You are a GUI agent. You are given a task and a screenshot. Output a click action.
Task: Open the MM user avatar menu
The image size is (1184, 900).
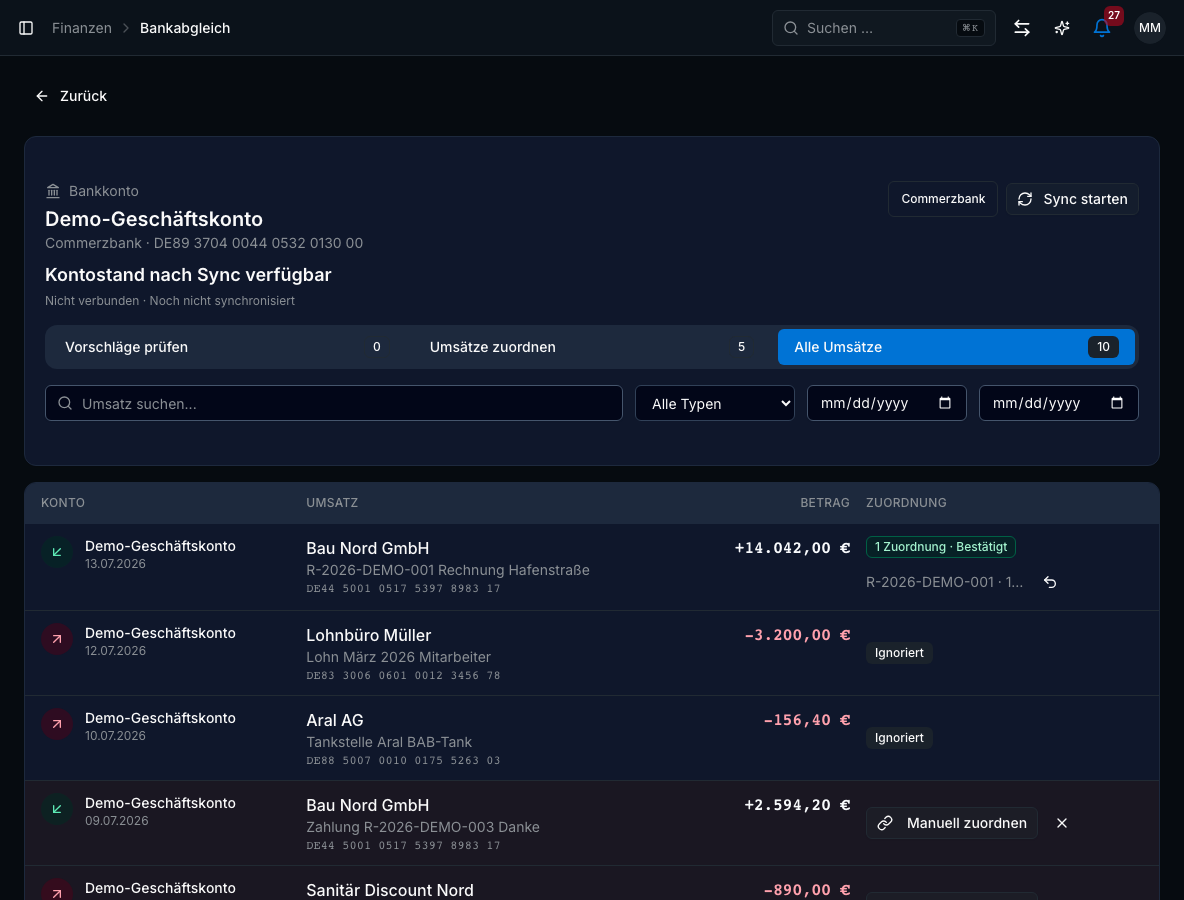point(1149,28)
